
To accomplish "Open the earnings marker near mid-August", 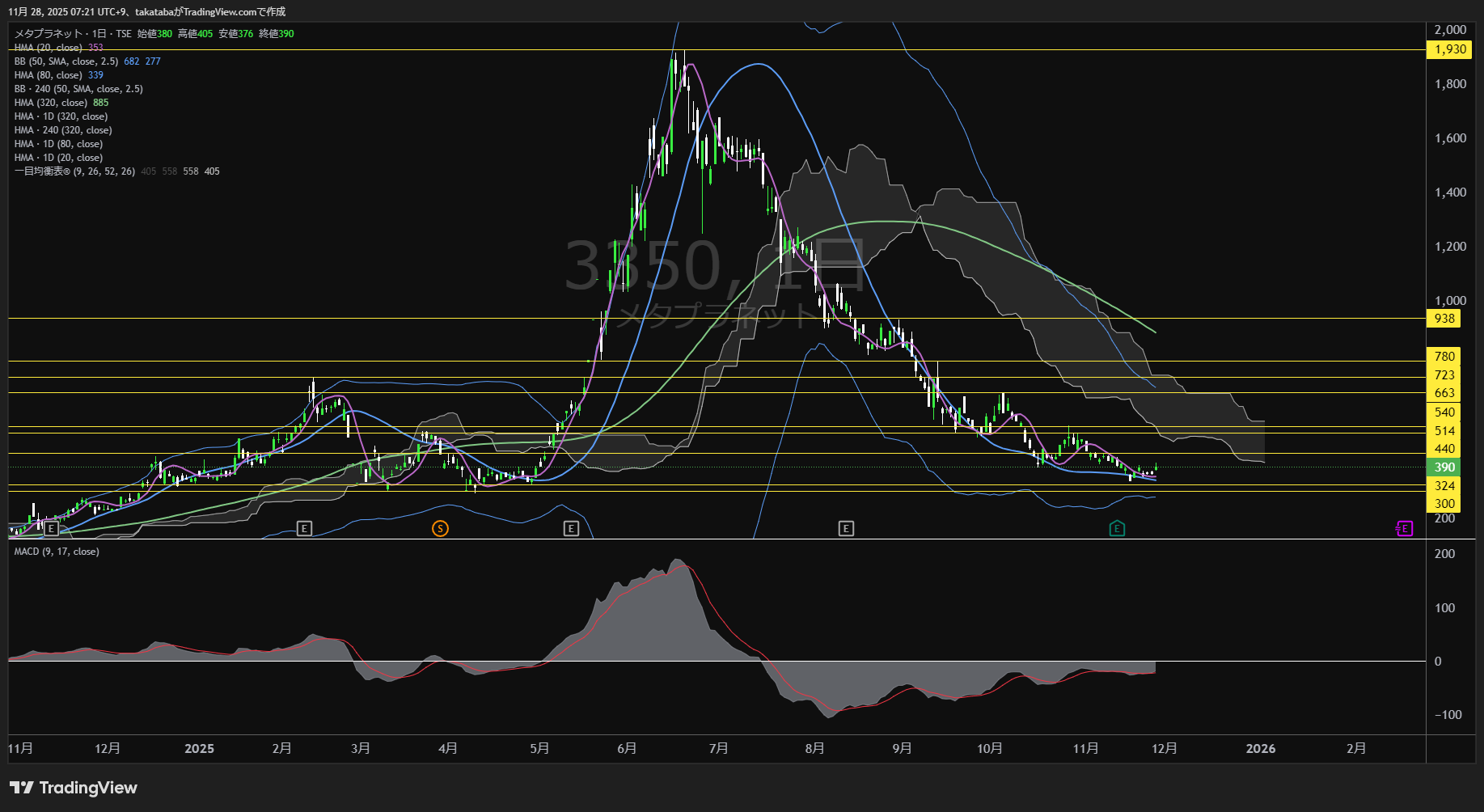I will tap(846, 529).
